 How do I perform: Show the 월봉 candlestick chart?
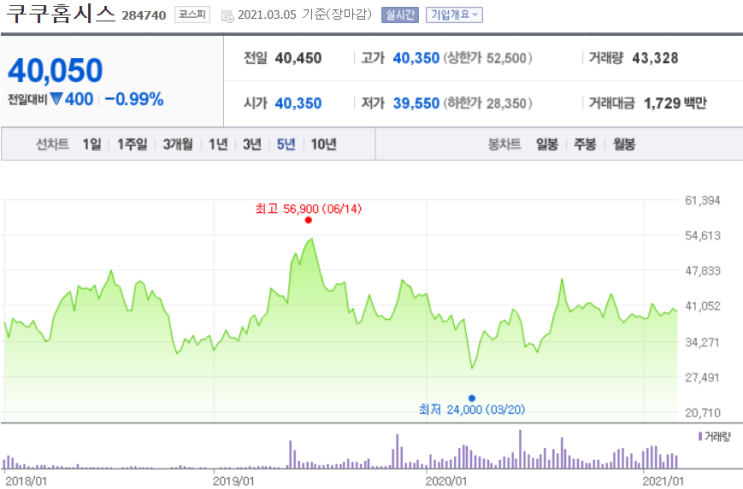(x=624, y=144)
